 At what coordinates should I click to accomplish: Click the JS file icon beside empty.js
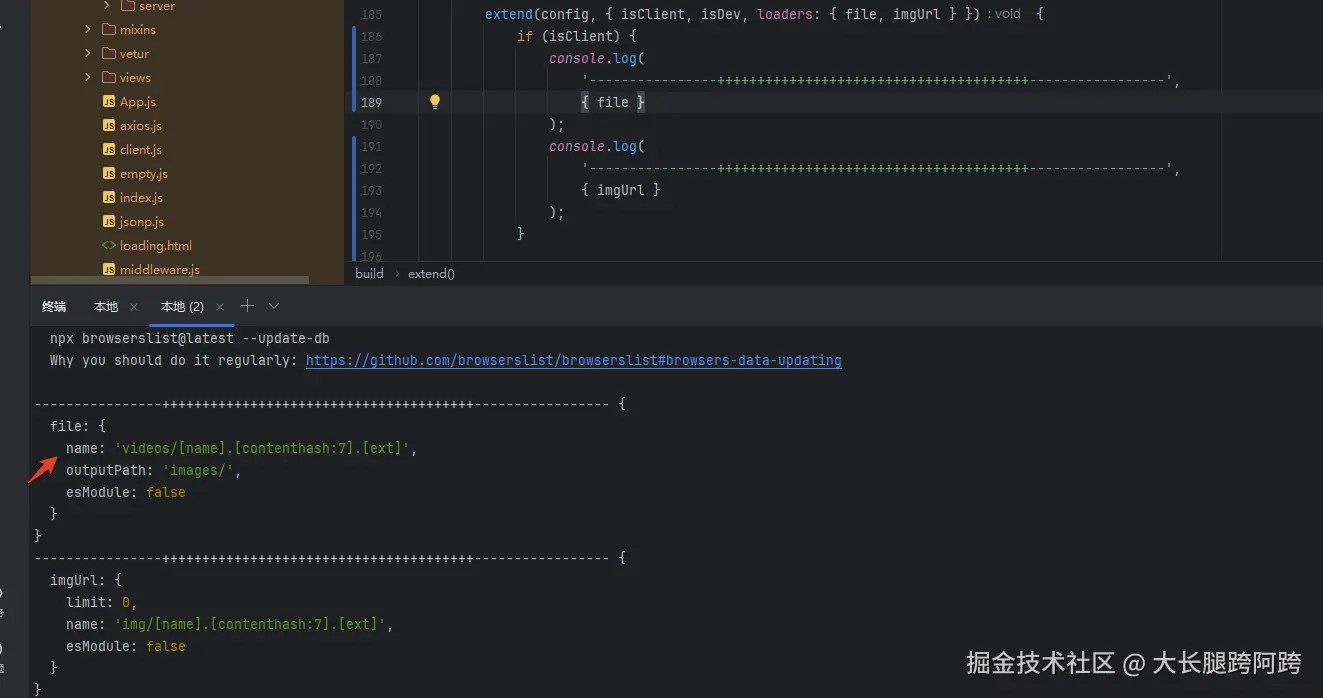109,174
